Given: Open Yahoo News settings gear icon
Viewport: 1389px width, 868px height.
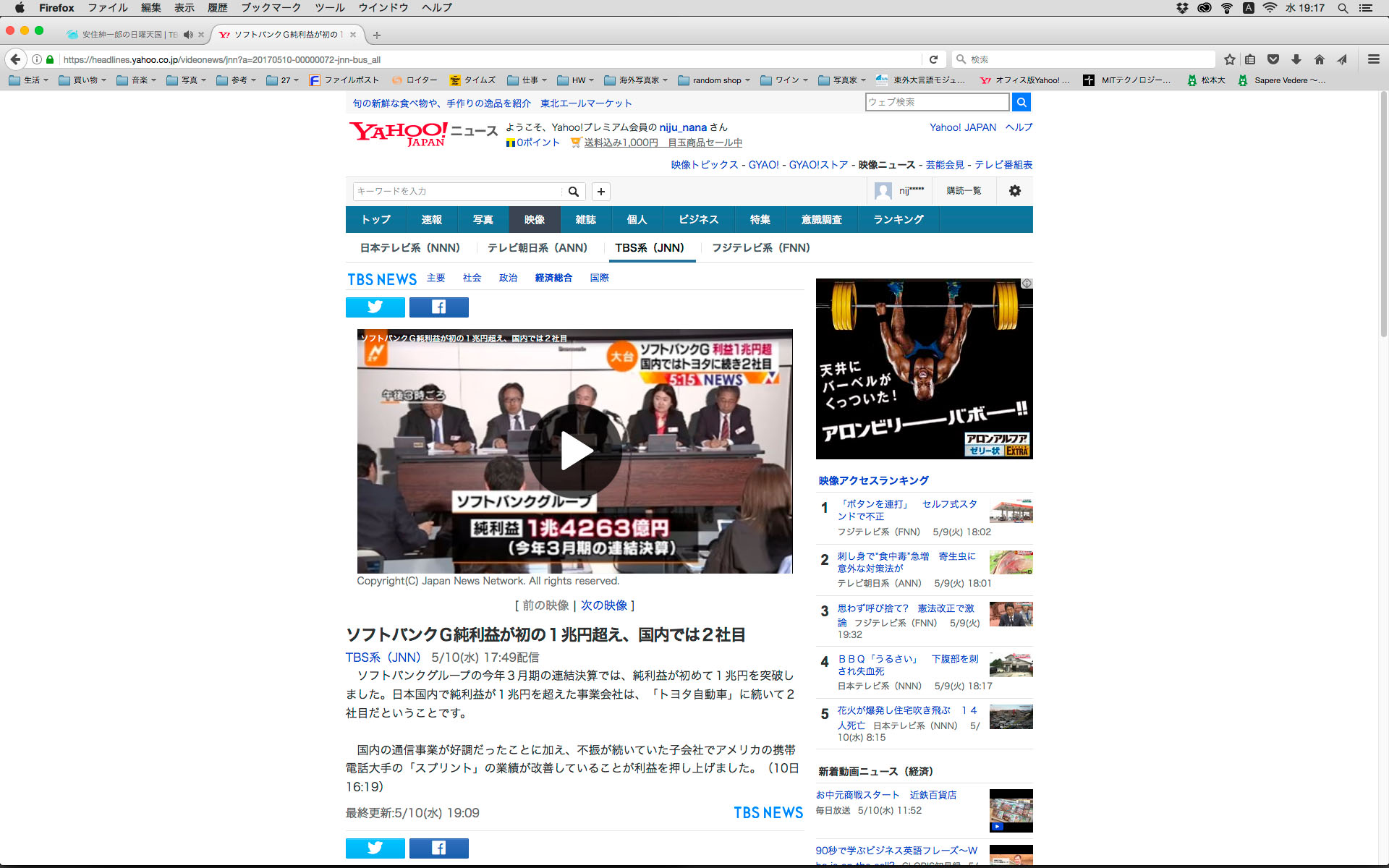Looking at the screenshot, I should click(x=1014, y=191).
